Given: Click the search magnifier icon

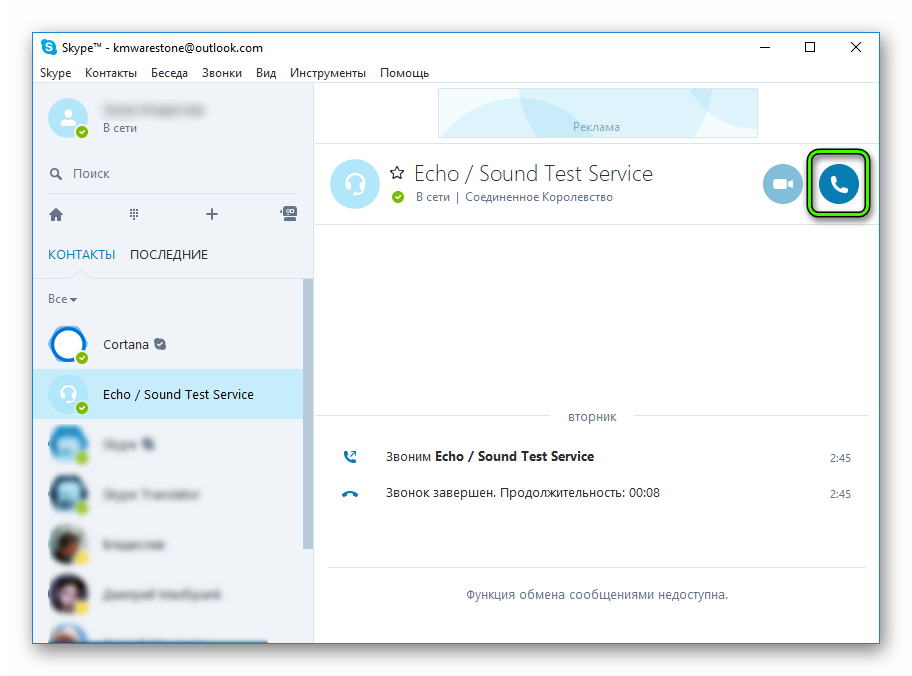Looking at the screenshot, I should pos(56,174).
